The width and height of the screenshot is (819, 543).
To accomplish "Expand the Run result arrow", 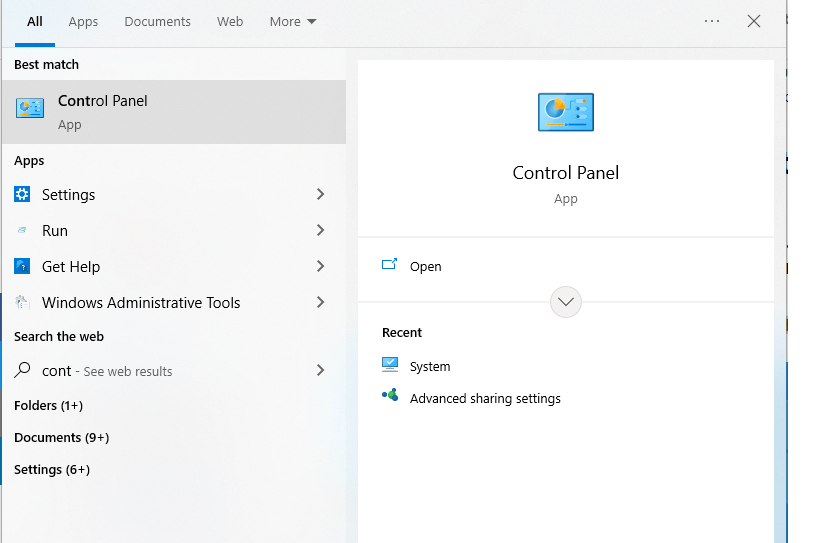I will pos(321,230).
